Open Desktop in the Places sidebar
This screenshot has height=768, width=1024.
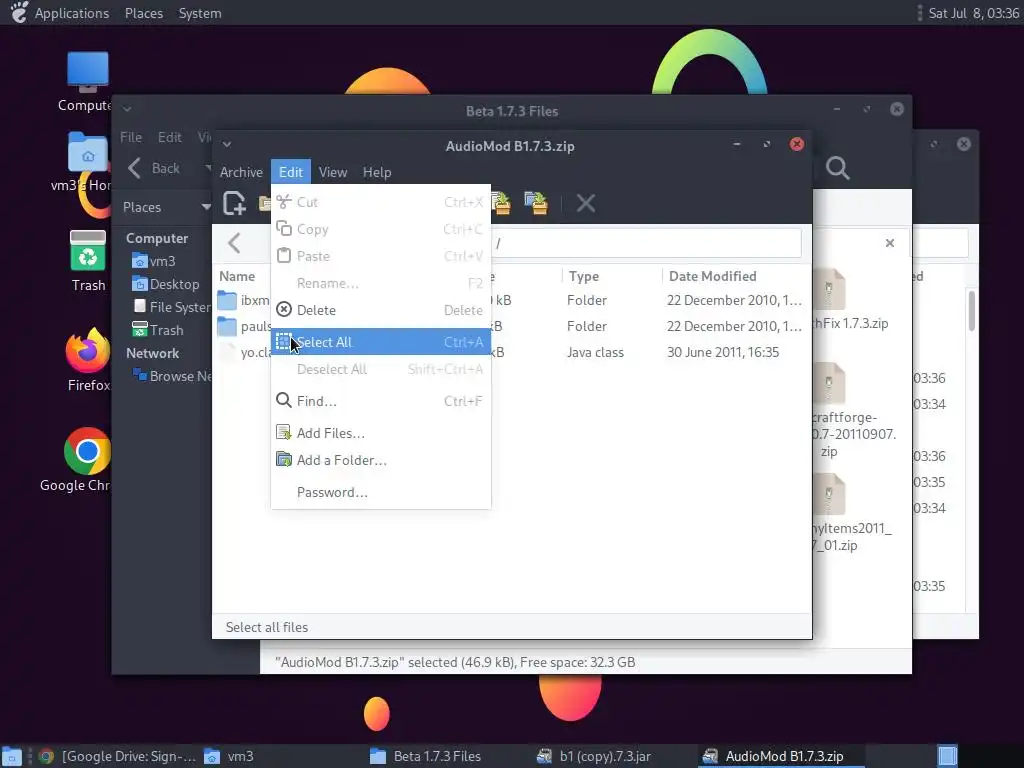pos(165,284)
